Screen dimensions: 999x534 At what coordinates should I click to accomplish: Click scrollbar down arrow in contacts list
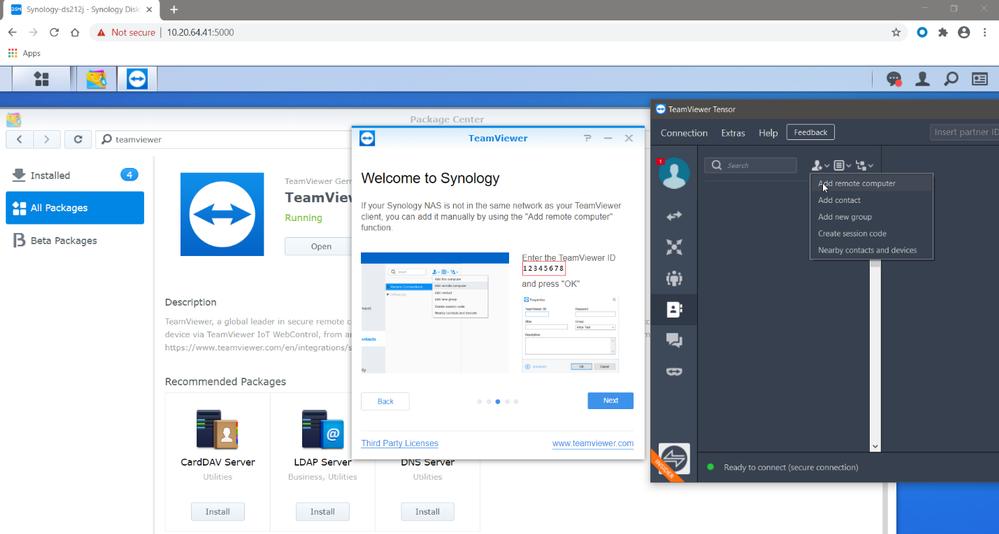(875, 447)
